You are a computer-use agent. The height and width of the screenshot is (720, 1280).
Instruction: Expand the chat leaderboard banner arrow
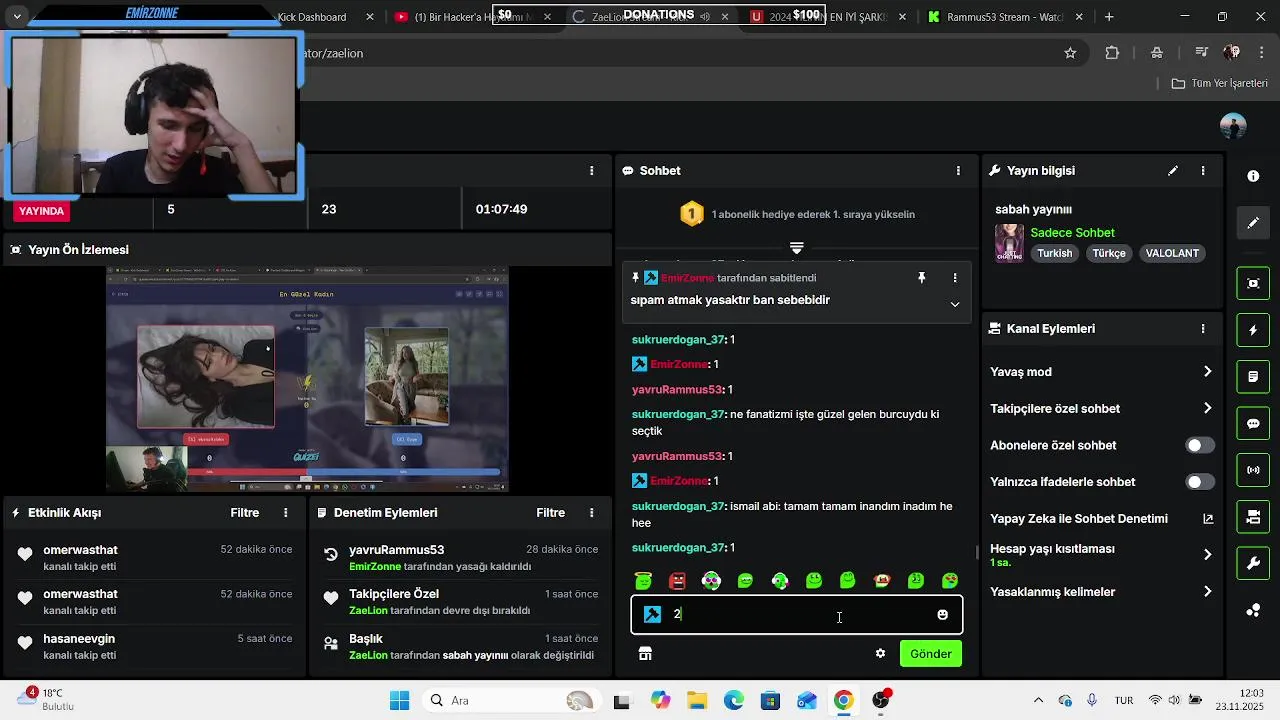797,247
